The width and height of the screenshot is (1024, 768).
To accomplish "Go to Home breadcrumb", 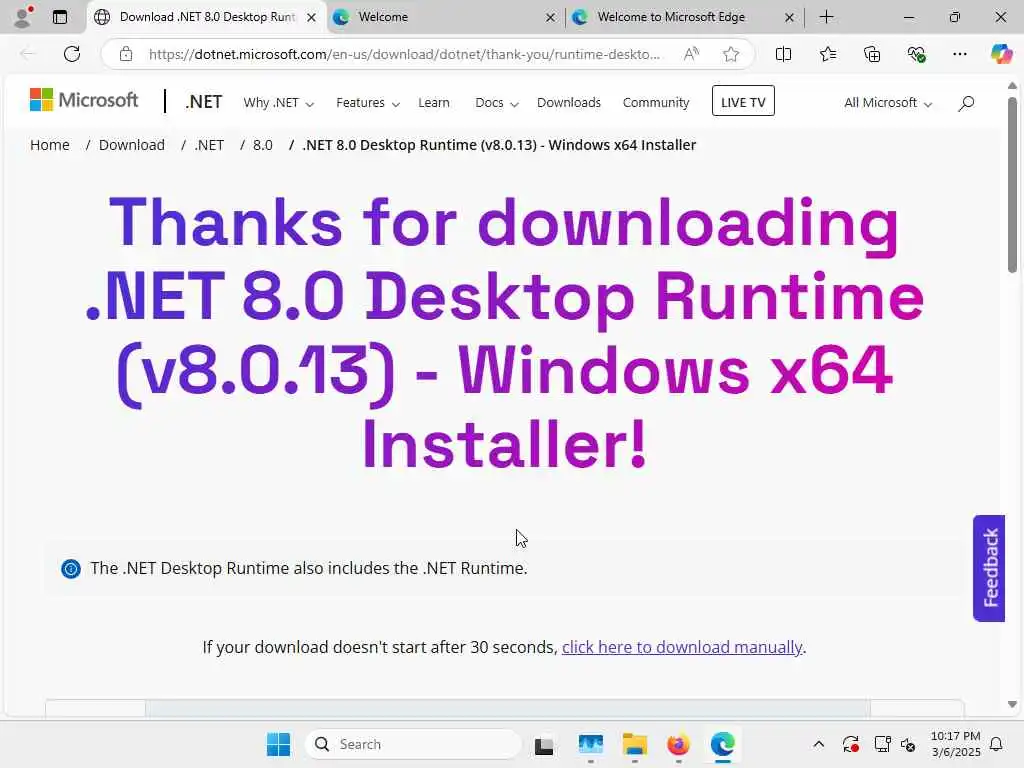I will (x=50, y=145).
